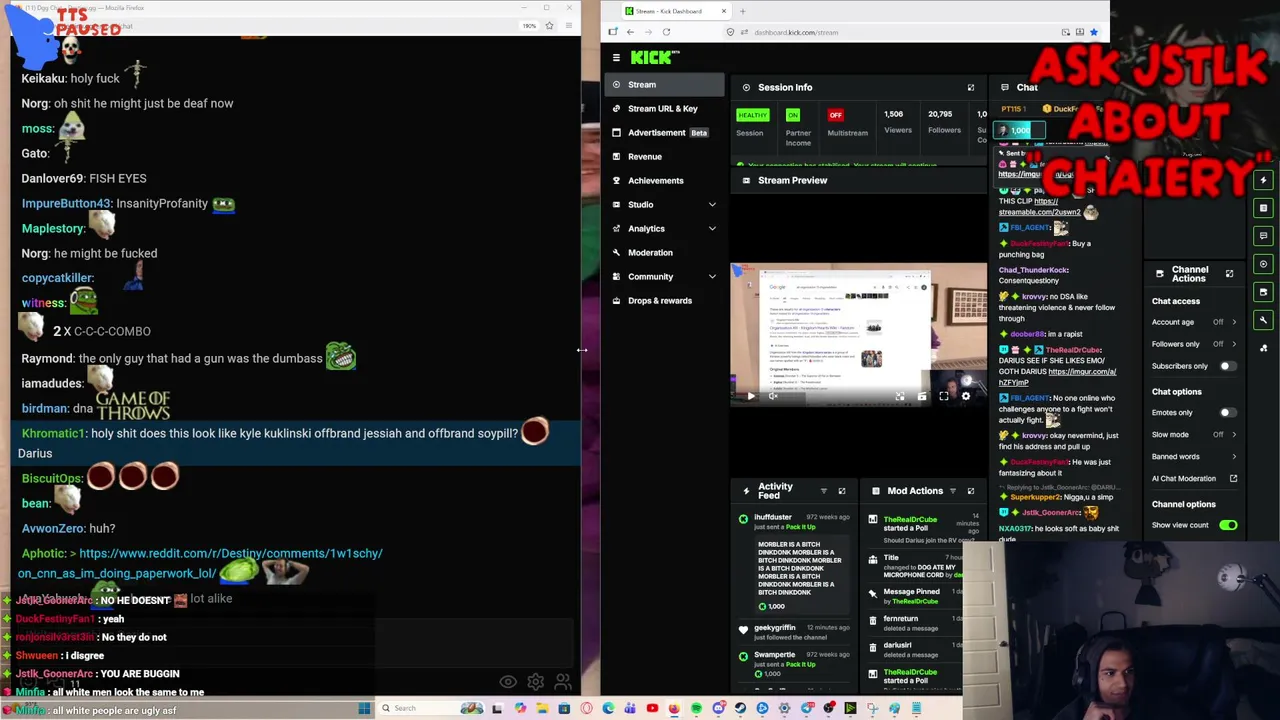Pop out the Mod Actions panel
The width and height of the screenshot is (1280, 720).
(x=970, y=491)
